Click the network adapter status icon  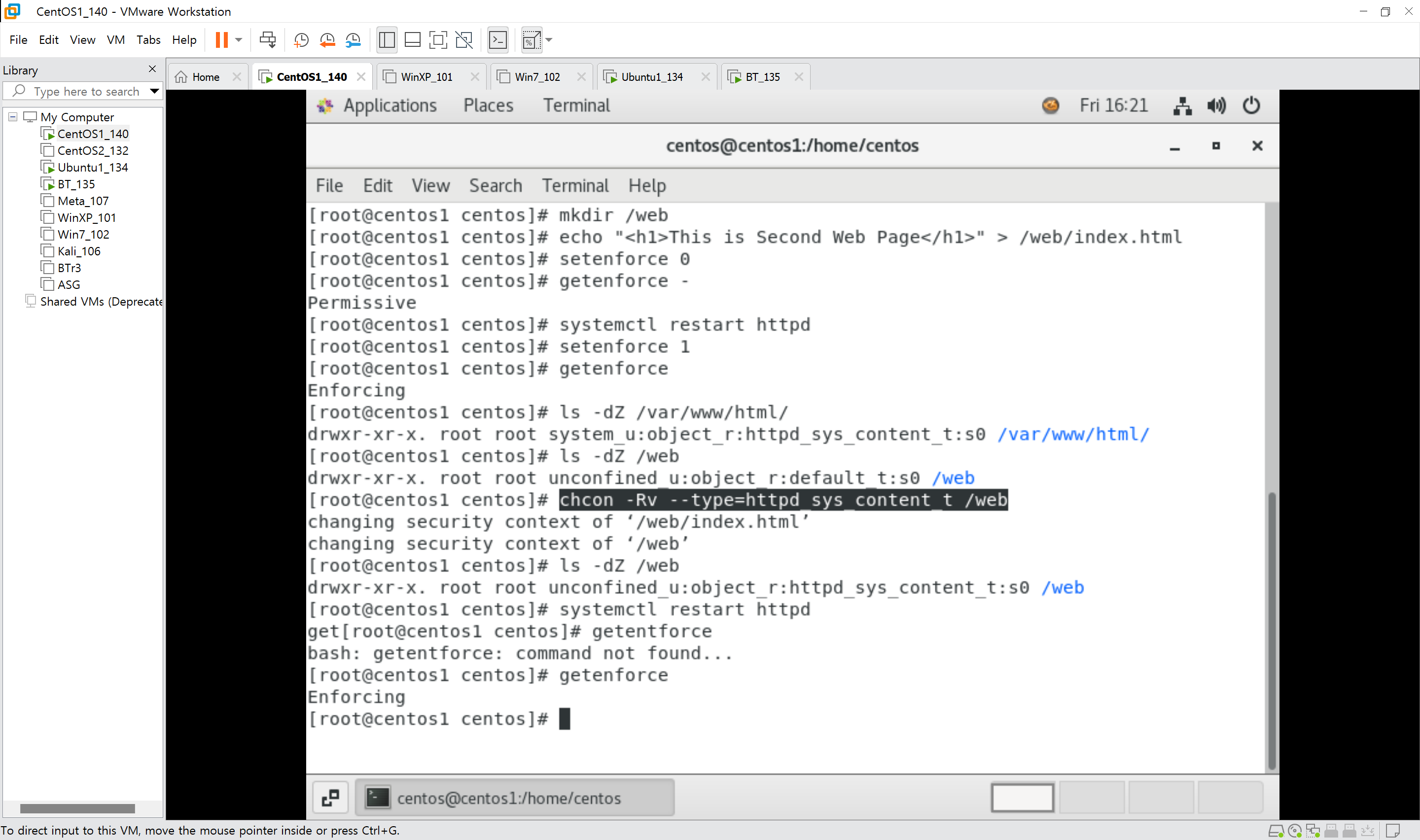click(x=1313, y=830)
